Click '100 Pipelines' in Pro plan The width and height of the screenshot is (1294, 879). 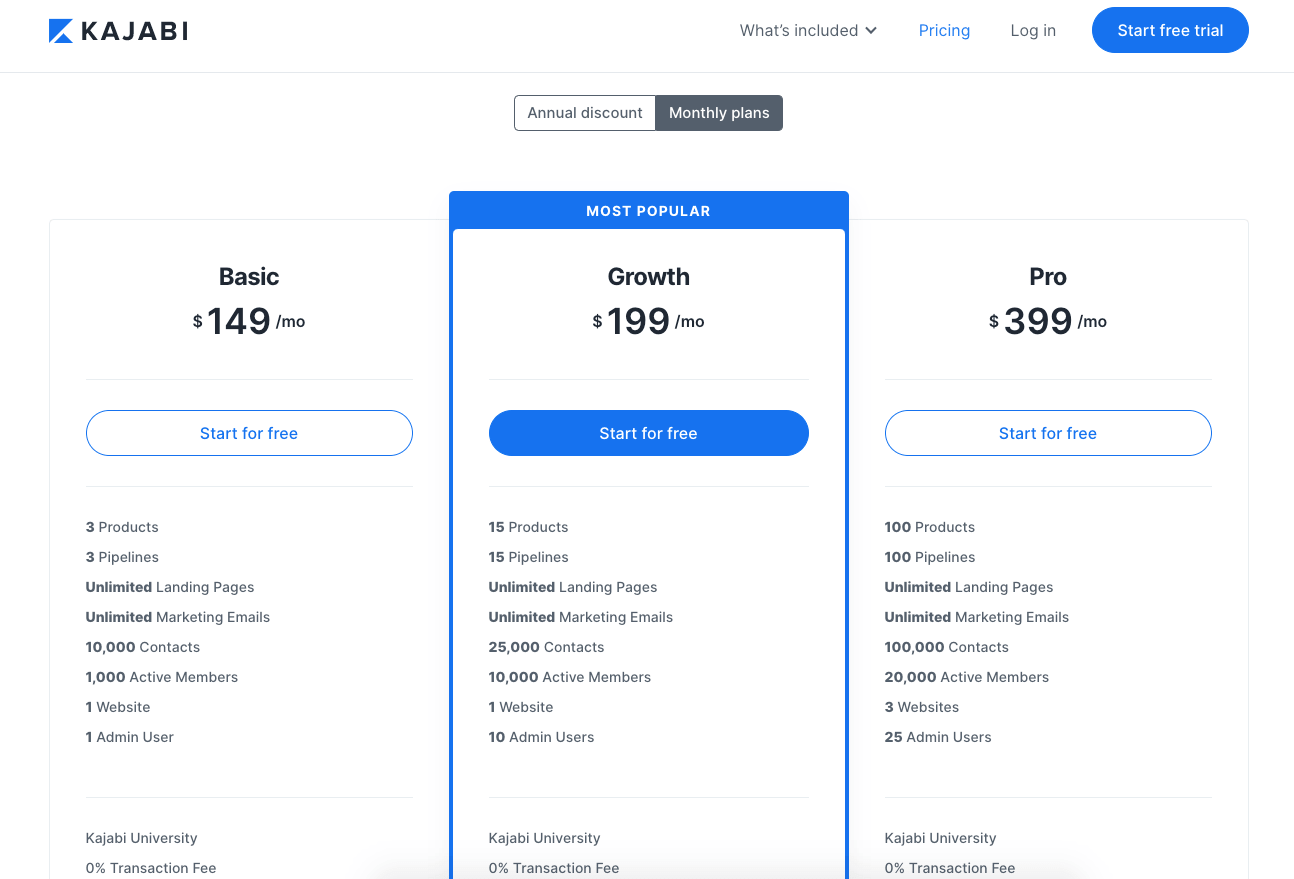(930, 557)
